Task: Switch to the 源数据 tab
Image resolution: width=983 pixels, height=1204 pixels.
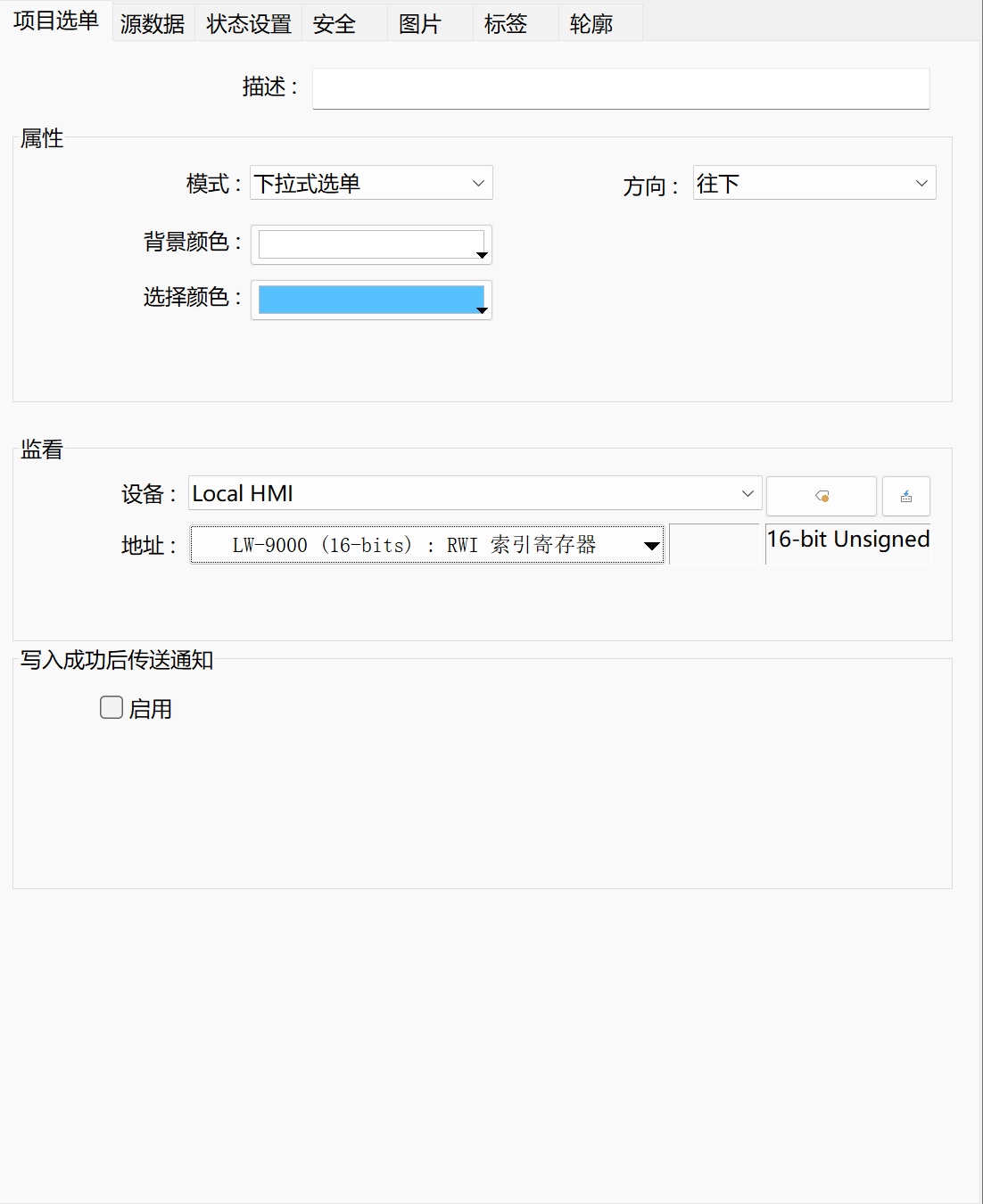Action: (153, 24)
